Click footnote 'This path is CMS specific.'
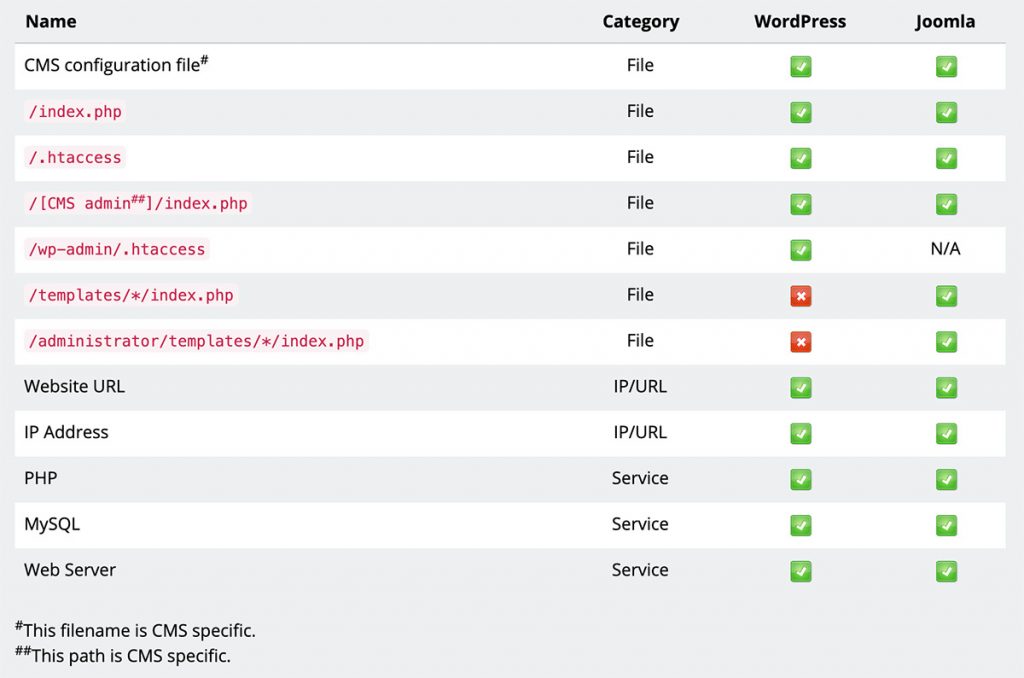The image size is (1024, 678). [123, 656]
